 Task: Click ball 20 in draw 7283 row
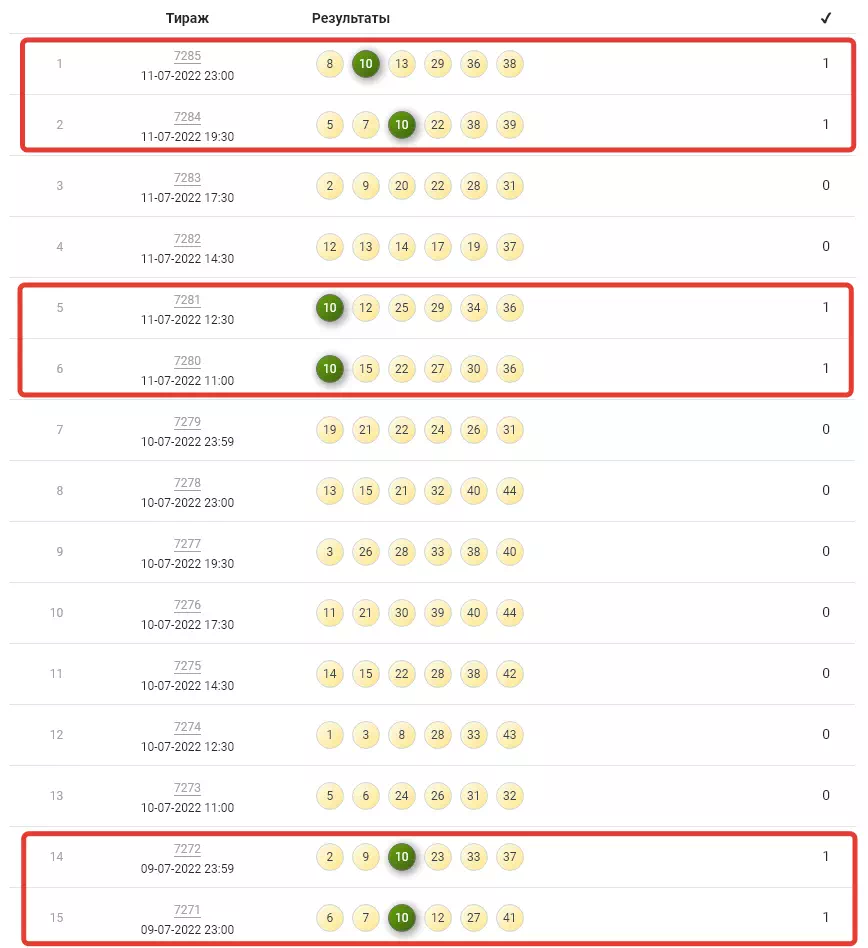(x=402, y=186)
